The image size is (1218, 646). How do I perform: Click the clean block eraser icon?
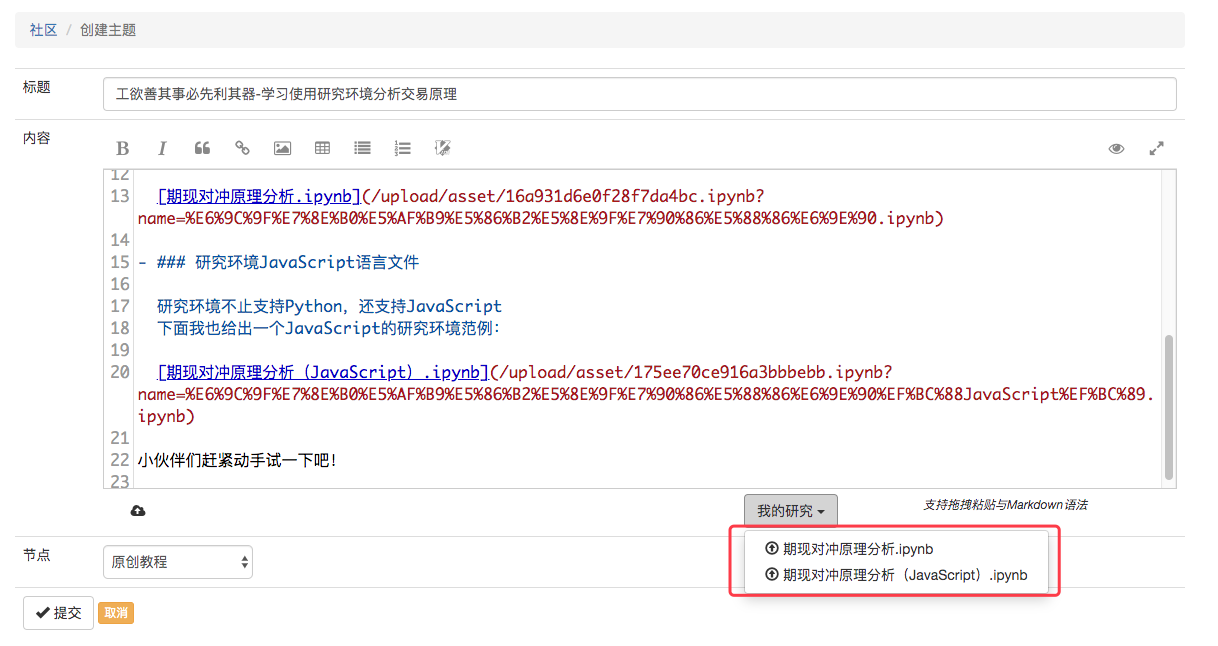pyautogui.click(x=443, y=148)
